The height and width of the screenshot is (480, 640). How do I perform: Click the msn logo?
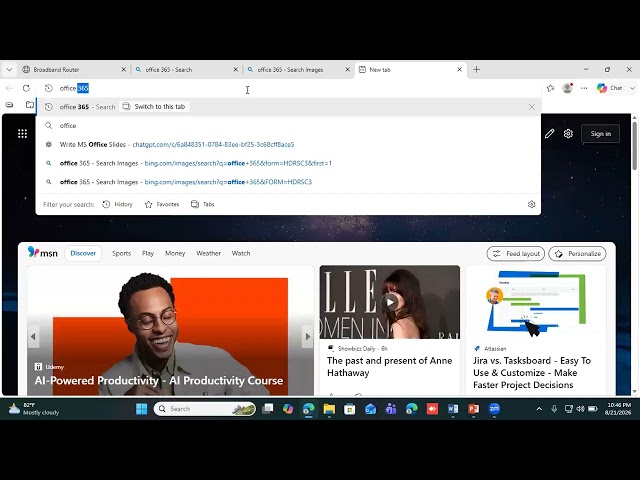(x=43, y=253)
